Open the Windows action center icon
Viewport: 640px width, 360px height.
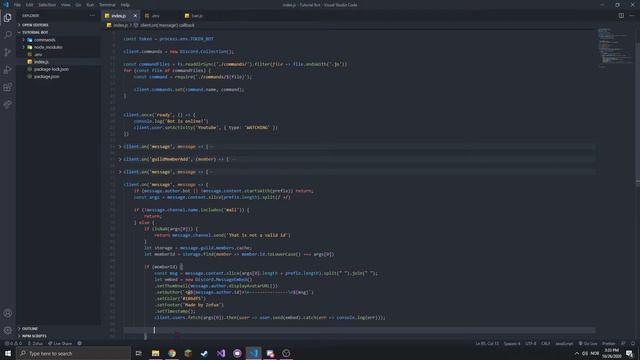pyautogui.click(x=629, y=353)
